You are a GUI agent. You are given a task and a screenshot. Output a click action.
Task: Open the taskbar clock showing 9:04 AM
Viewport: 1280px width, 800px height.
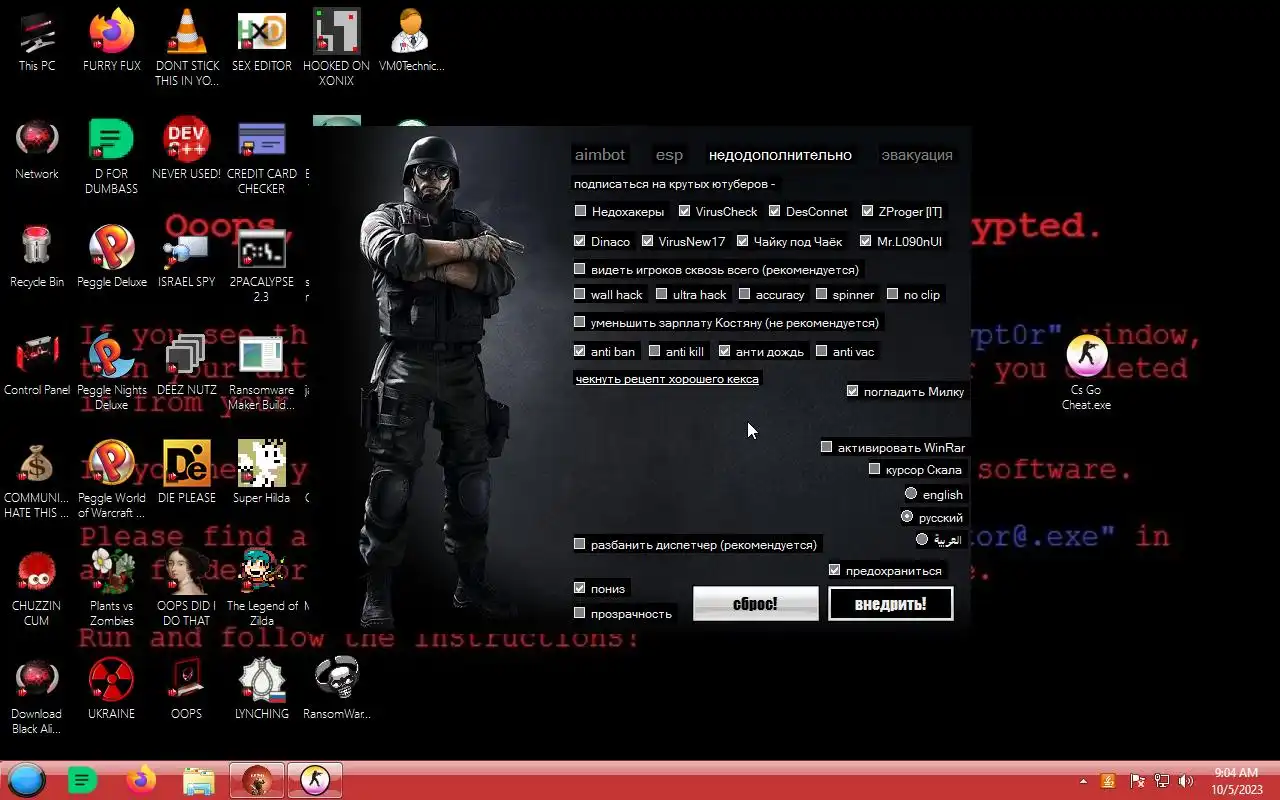coord(1236,781)
